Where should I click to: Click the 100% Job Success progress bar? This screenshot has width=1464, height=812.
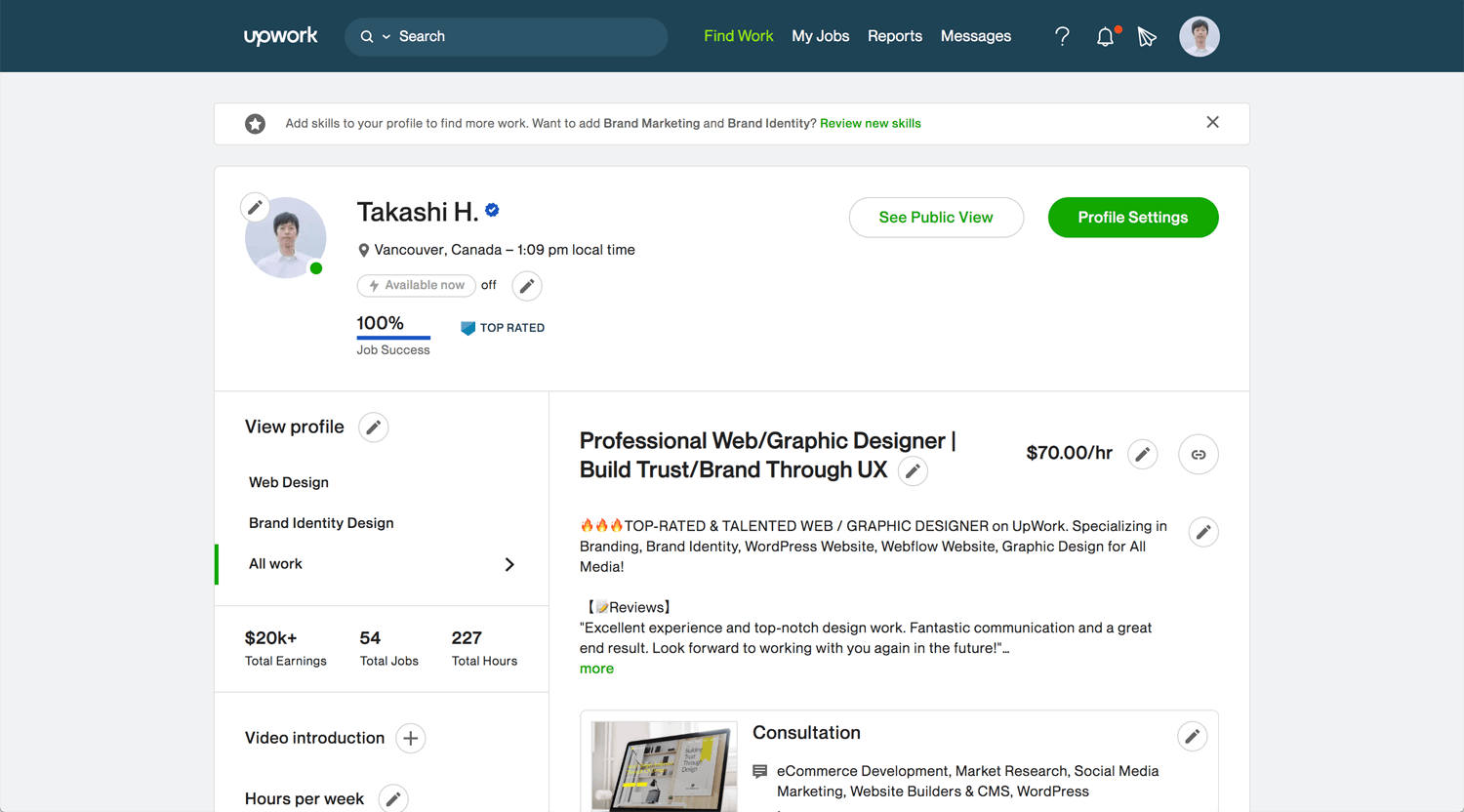393,338
